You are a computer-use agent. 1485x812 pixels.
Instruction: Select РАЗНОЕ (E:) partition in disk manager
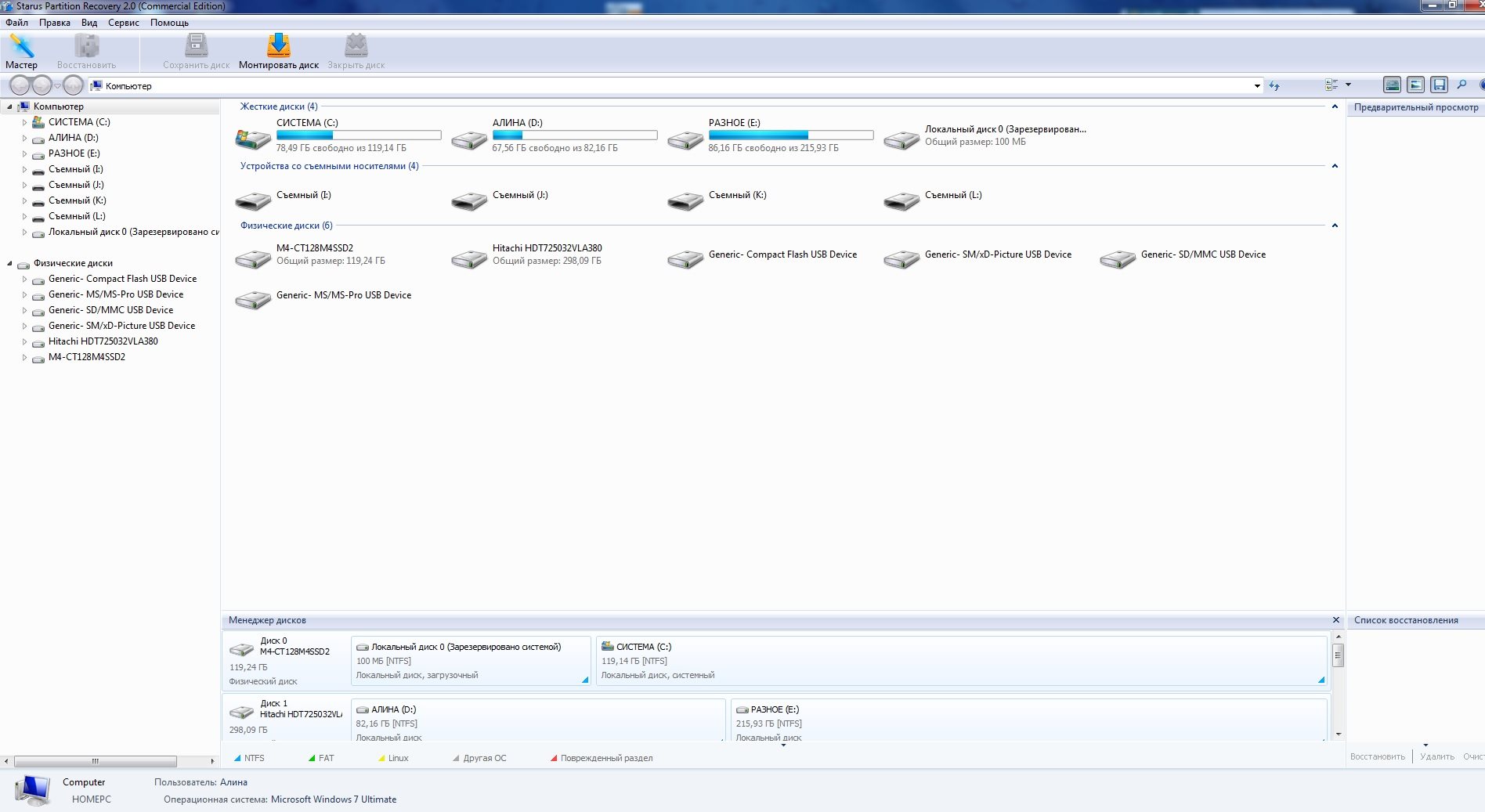(x=1028, y=722)
